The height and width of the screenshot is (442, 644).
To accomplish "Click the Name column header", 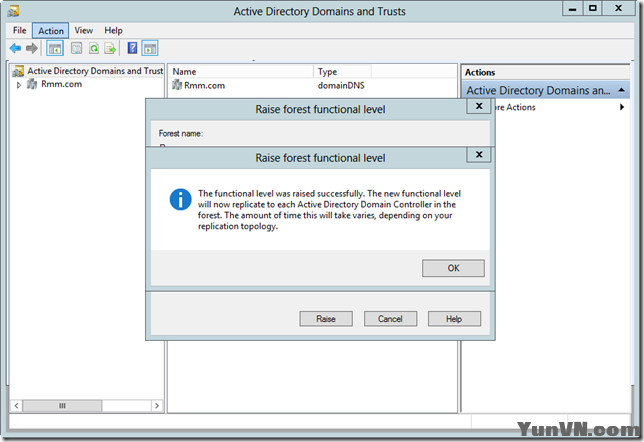I will 240,72.
